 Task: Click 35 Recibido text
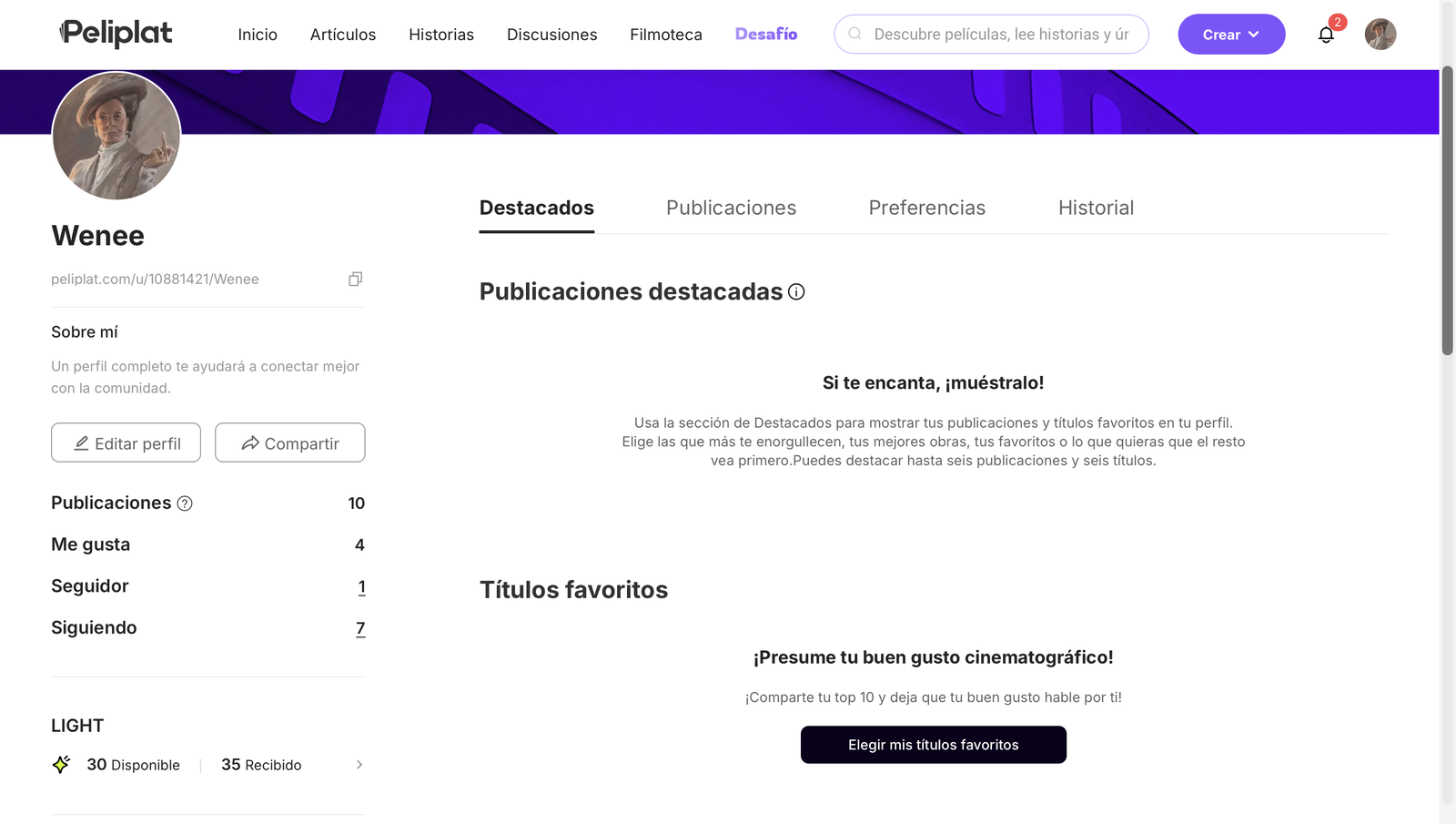click(261, 765)
